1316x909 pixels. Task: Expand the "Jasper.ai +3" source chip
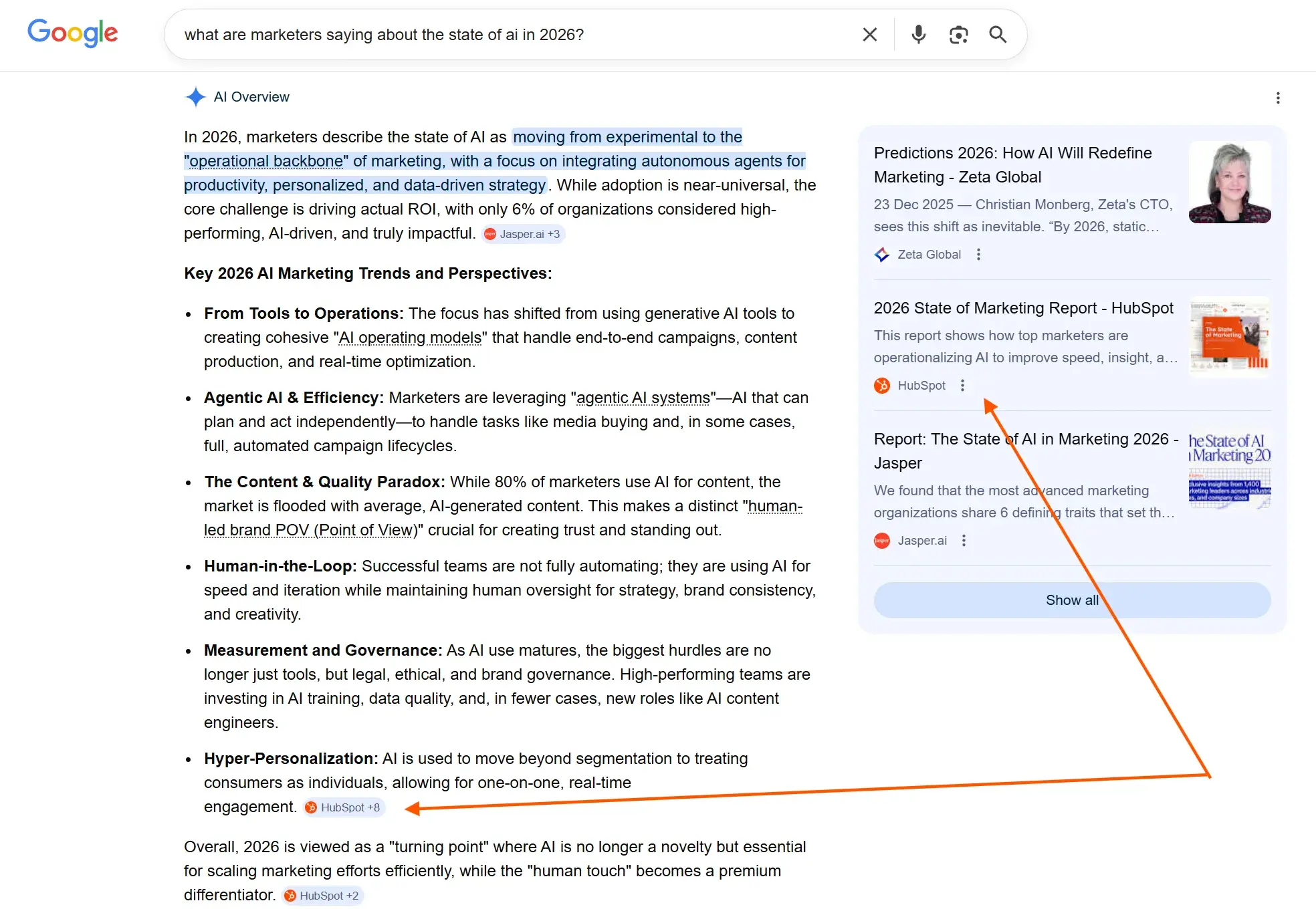(523, 234)
